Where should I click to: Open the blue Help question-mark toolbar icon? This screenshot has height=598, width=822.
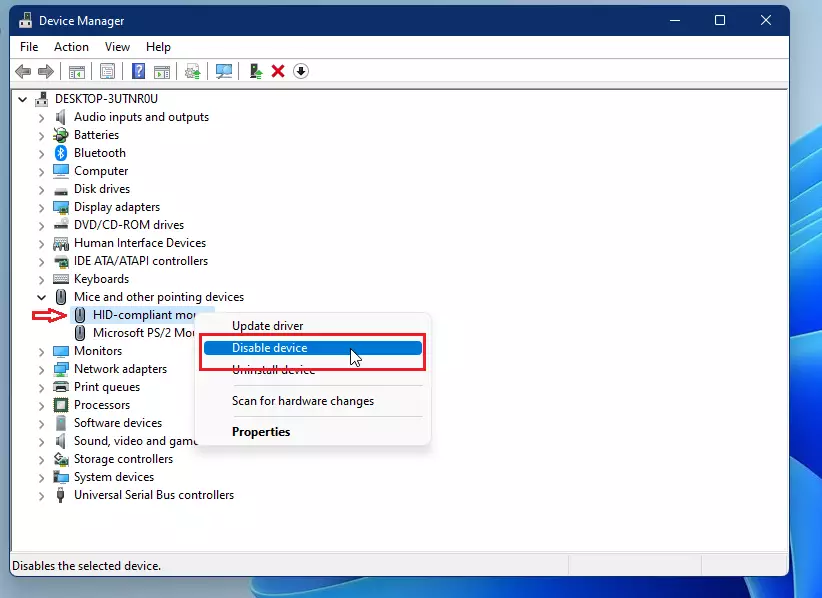(138, 71)
